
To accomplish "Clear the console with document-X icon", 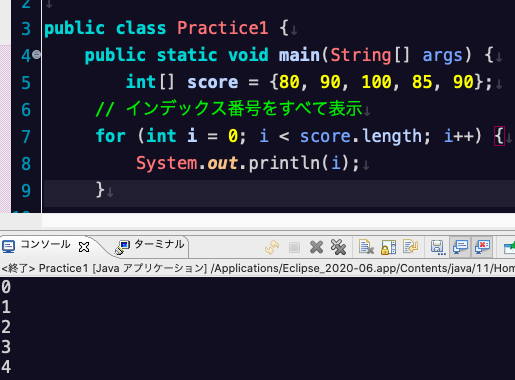I will click(x=366, y=247).
